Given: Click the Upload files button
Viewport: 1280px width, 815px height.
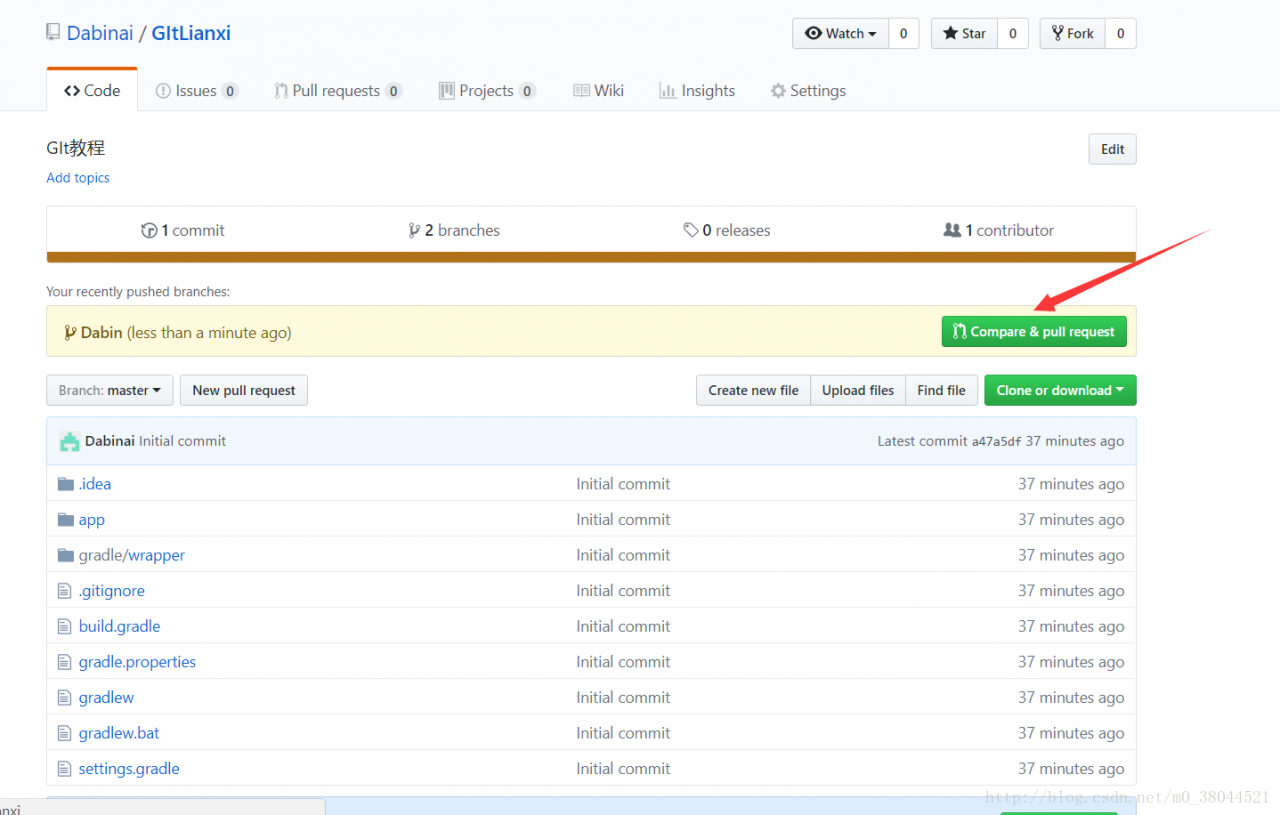Looking at the screenshot, I should click(858, 390).
